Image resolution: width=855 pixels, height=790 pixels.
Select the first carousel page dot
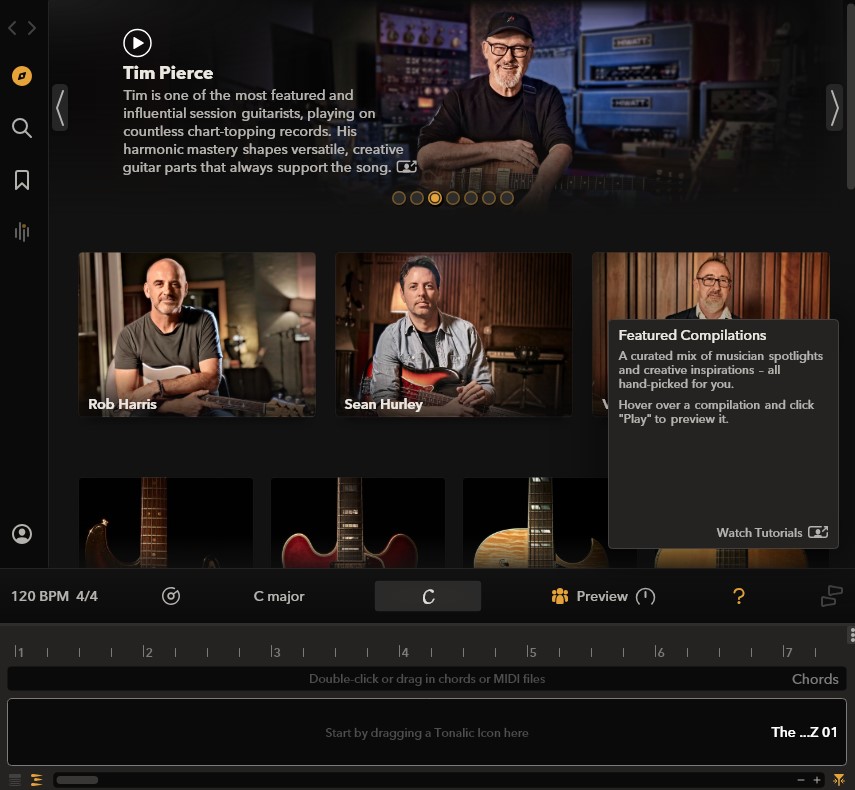pos(399,198)
